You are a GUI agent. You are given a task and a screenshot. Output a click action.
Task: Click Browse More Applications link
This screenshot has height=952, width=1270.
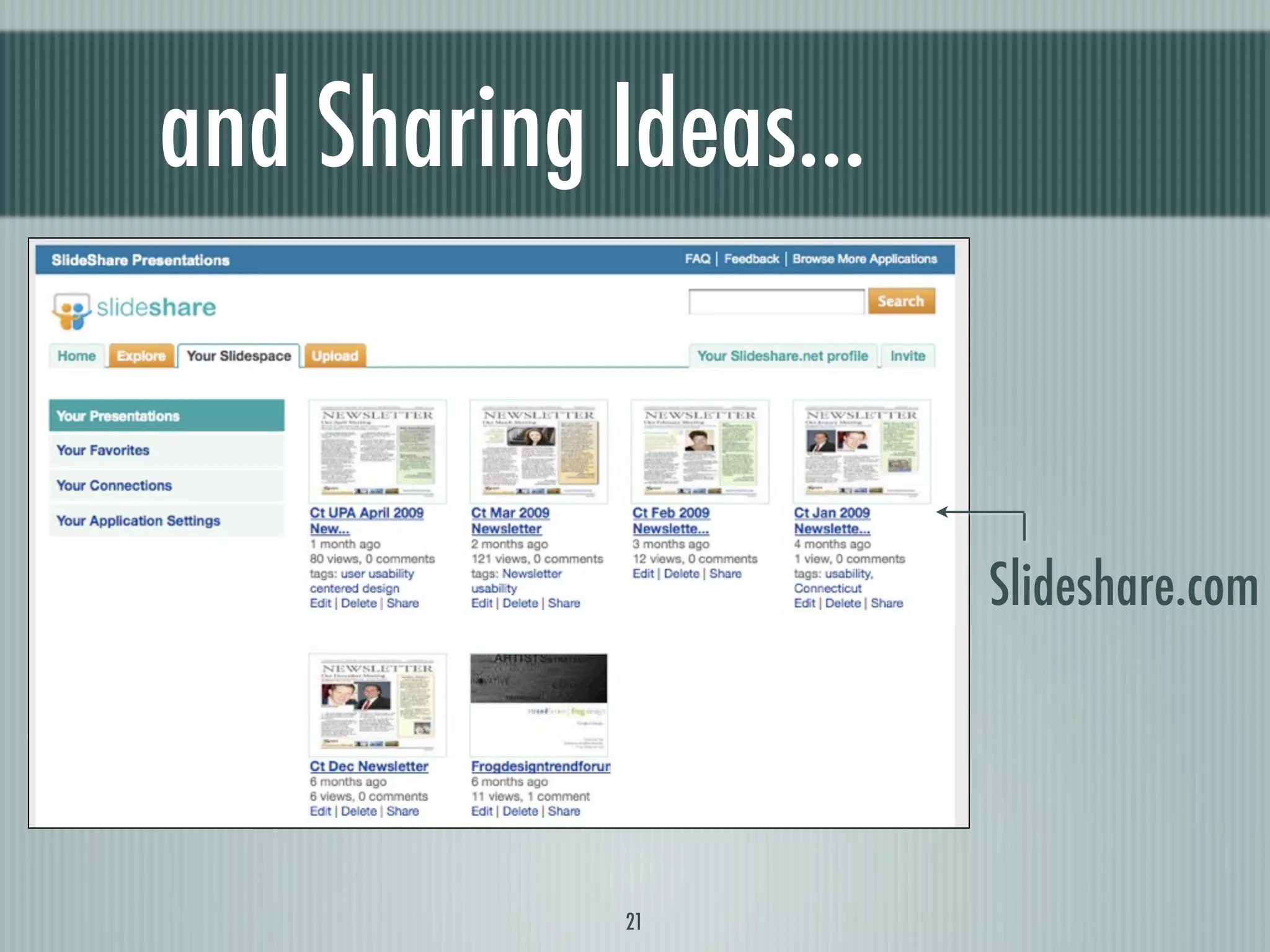(x=864, y=258)
